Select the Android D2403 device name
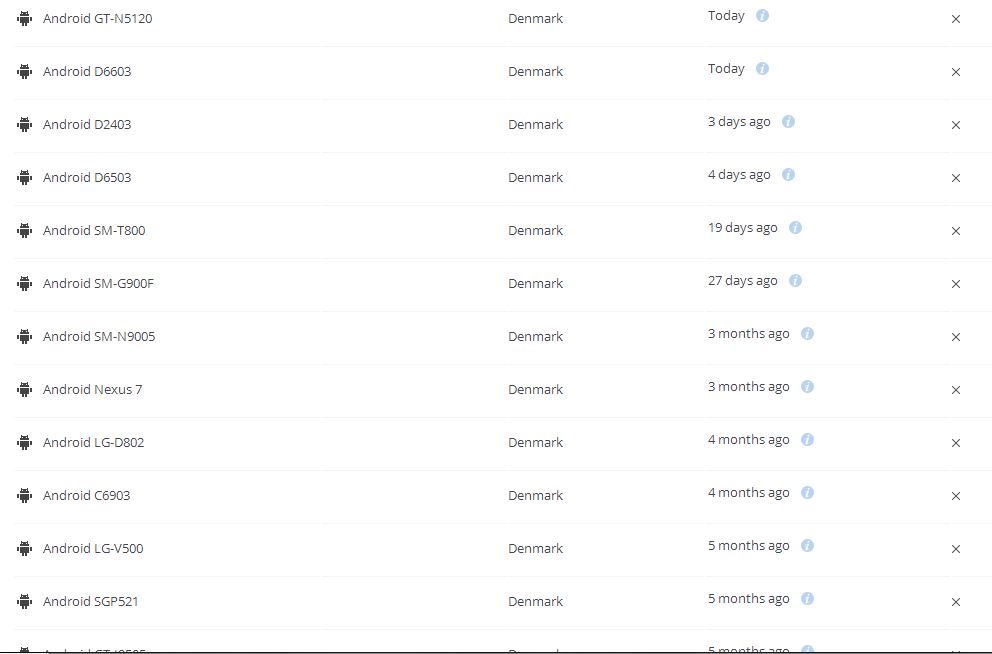The width and height of the screenshot is (992, 654). 87,125
